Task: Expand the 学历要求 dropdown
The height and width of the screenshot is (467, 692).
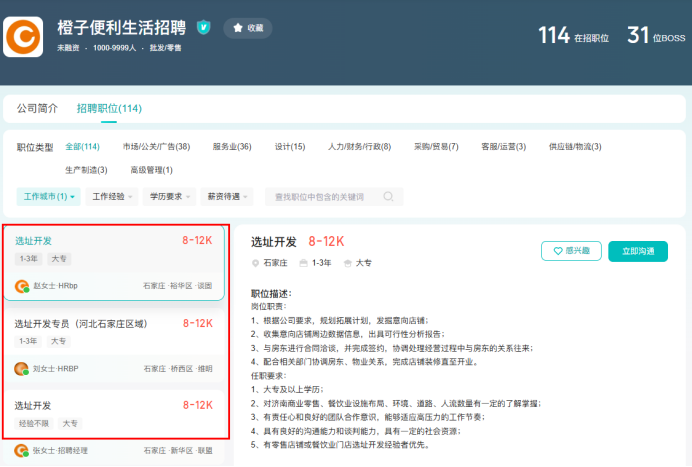Action: coord(168,196)
